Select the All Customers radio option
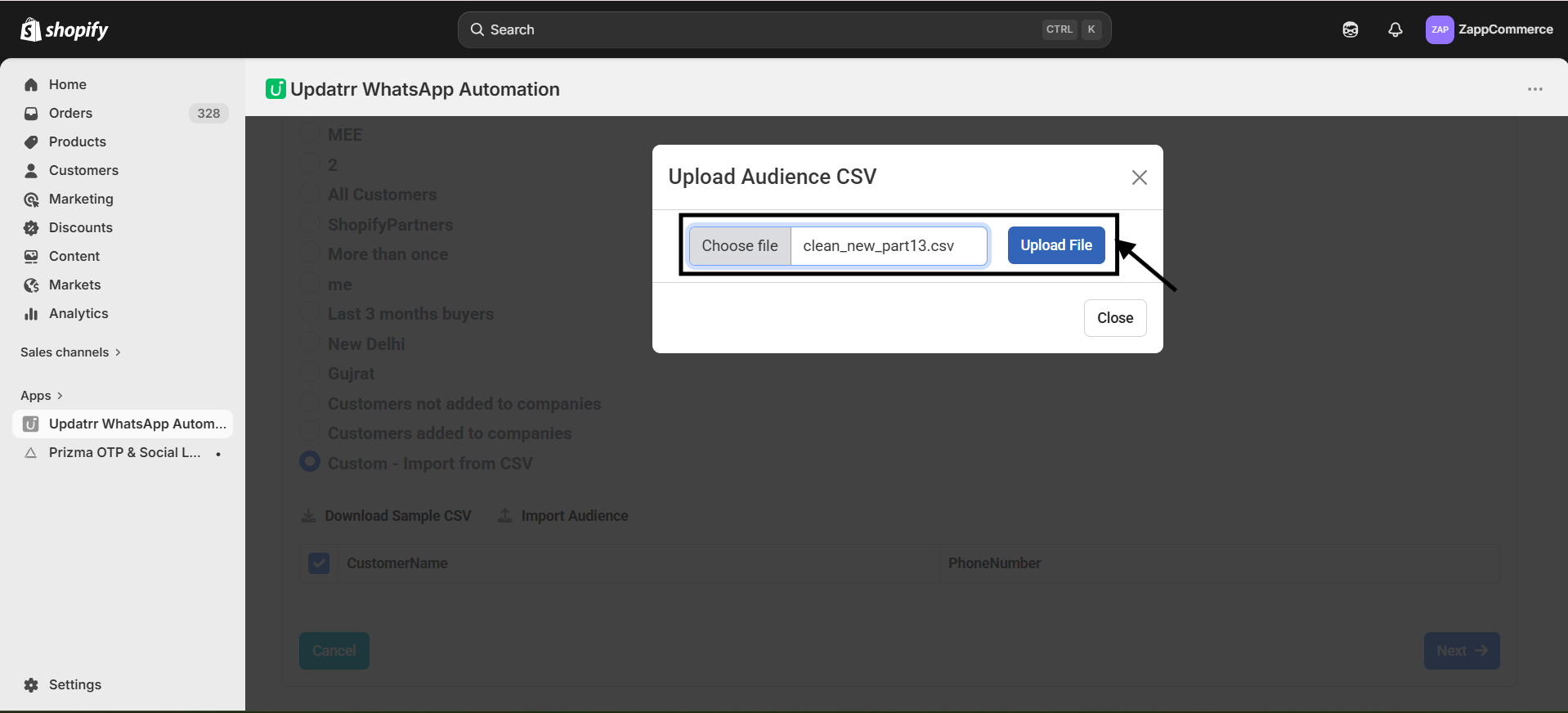1568x713 pixels. pos(310,194)
